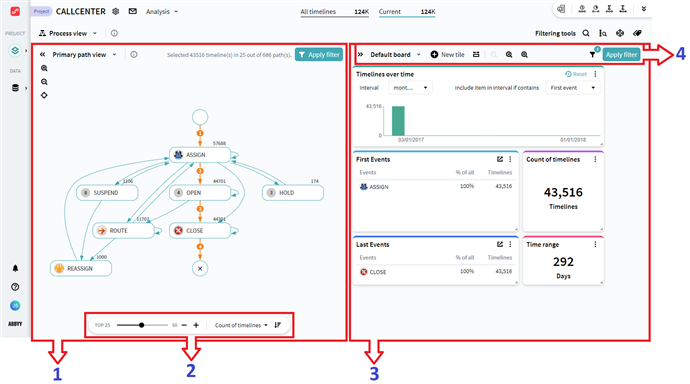The height and width of the screenshot is (384, 690).
Task: Select the ROUTE process node
Action: [x=124, y=230]
